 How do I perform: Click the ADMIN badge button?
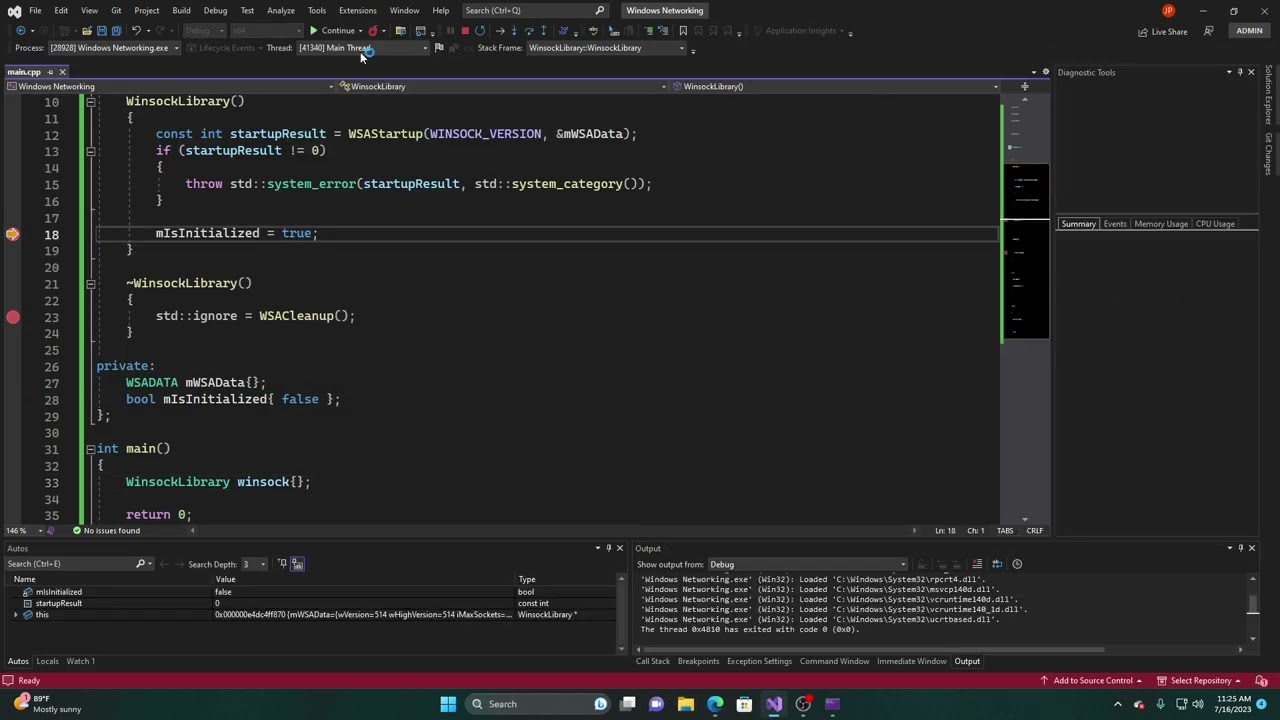[x=1249, y=31]
